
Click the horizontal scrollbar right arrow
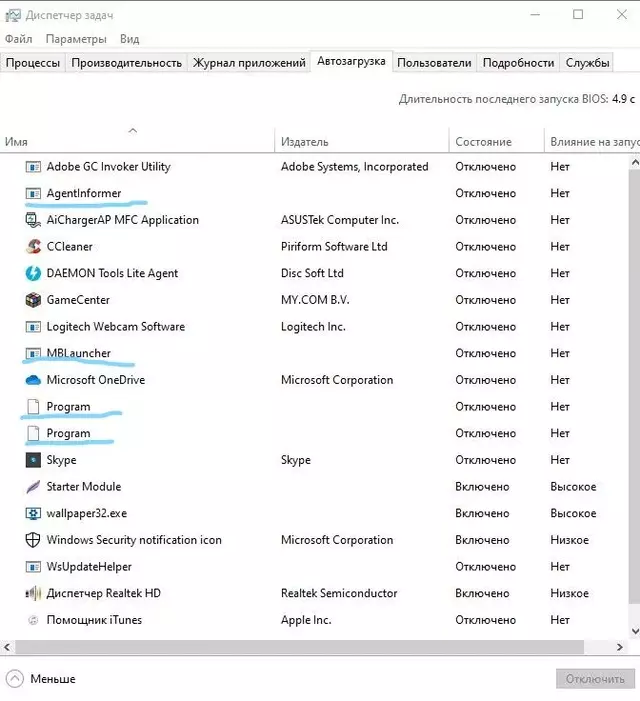[x=619, y=647]
